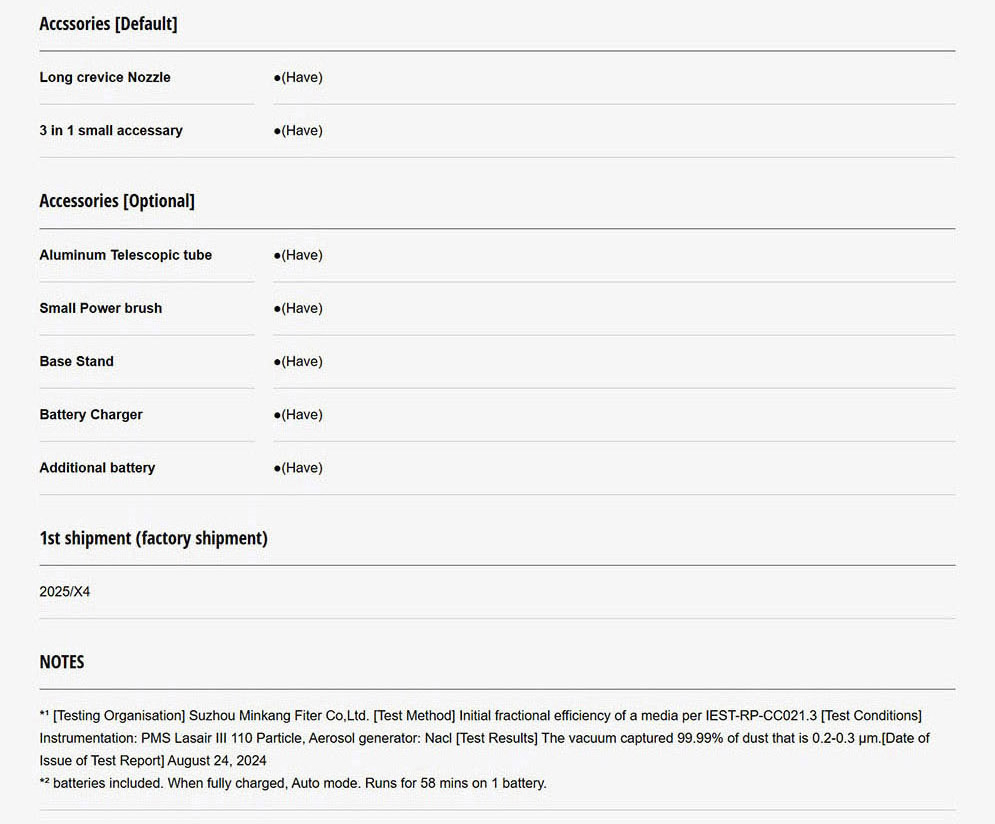The height and width of the screenshot is (824, 995).
Task: Click the Have value beside Aluminum Telescopic tube
Action: click(298, 255)
